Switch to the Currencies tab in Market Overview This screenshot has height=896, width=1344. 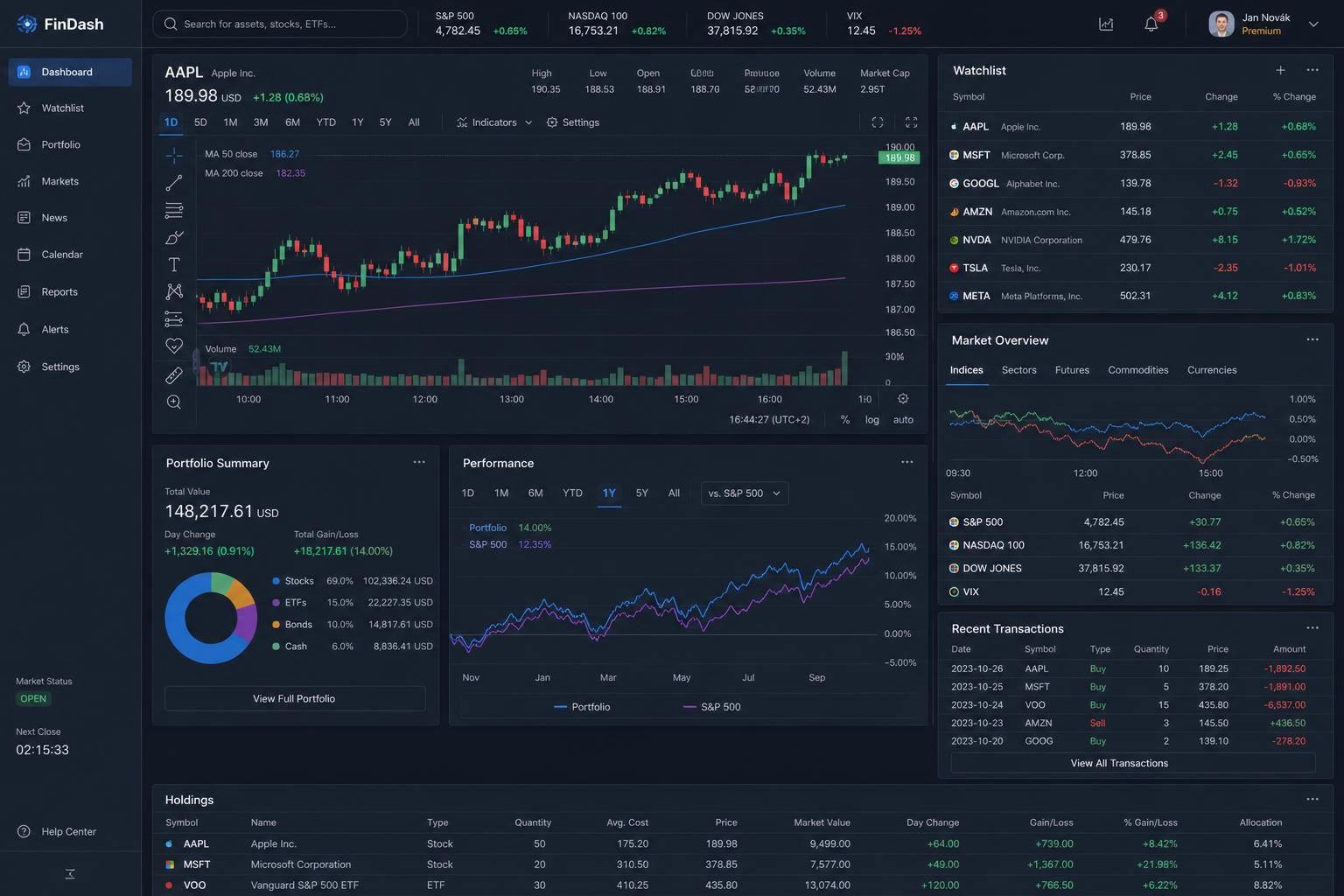pyautogui.click(x=1212, y=370)
